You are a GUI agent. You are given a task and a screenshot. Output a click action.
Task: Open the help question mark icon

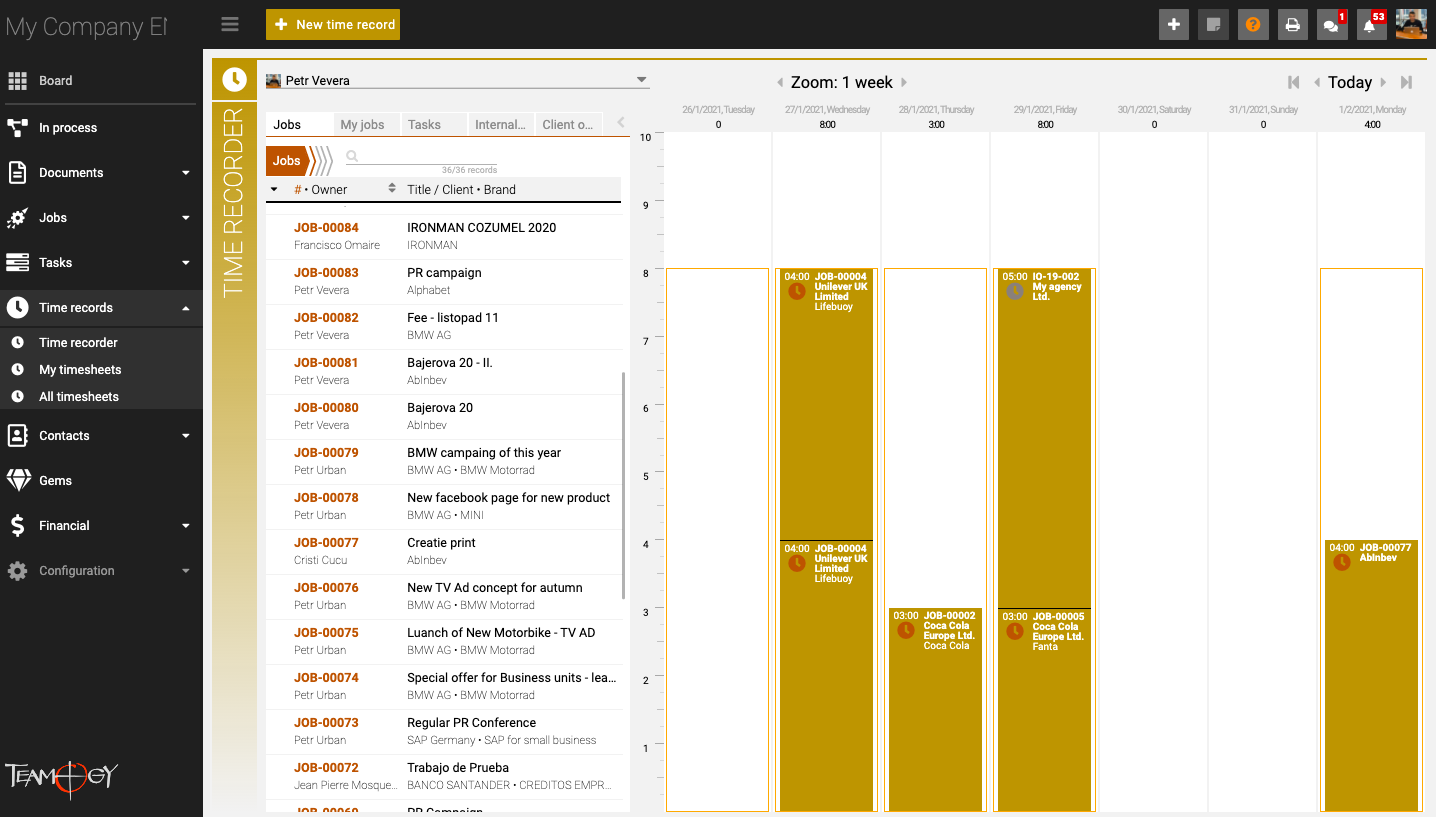coord(1253,25)
